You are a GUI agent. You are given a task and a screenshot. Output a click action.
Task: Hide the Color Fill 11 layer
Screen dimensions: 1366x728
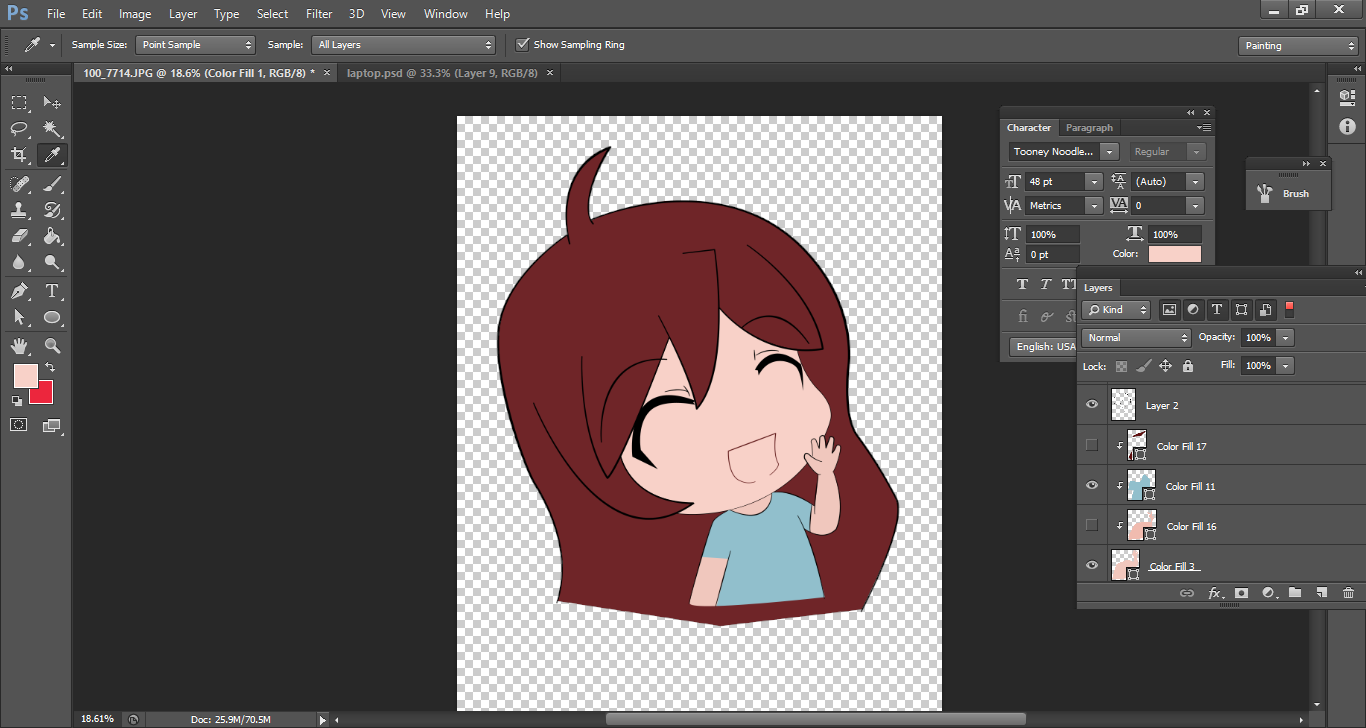pos(1092,485)
